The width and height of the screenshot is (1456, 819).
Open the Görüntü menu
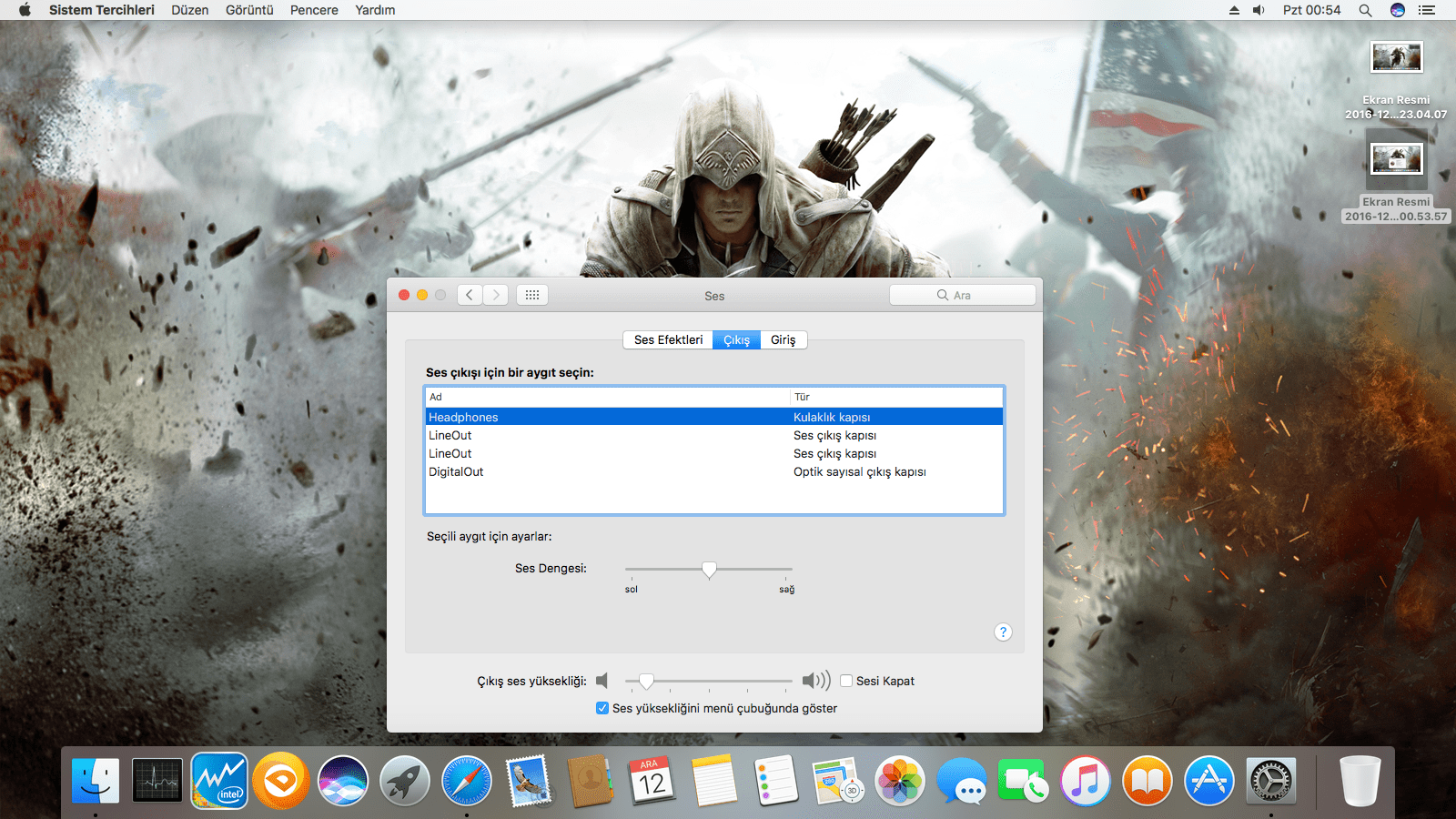[x=249, y=10]
